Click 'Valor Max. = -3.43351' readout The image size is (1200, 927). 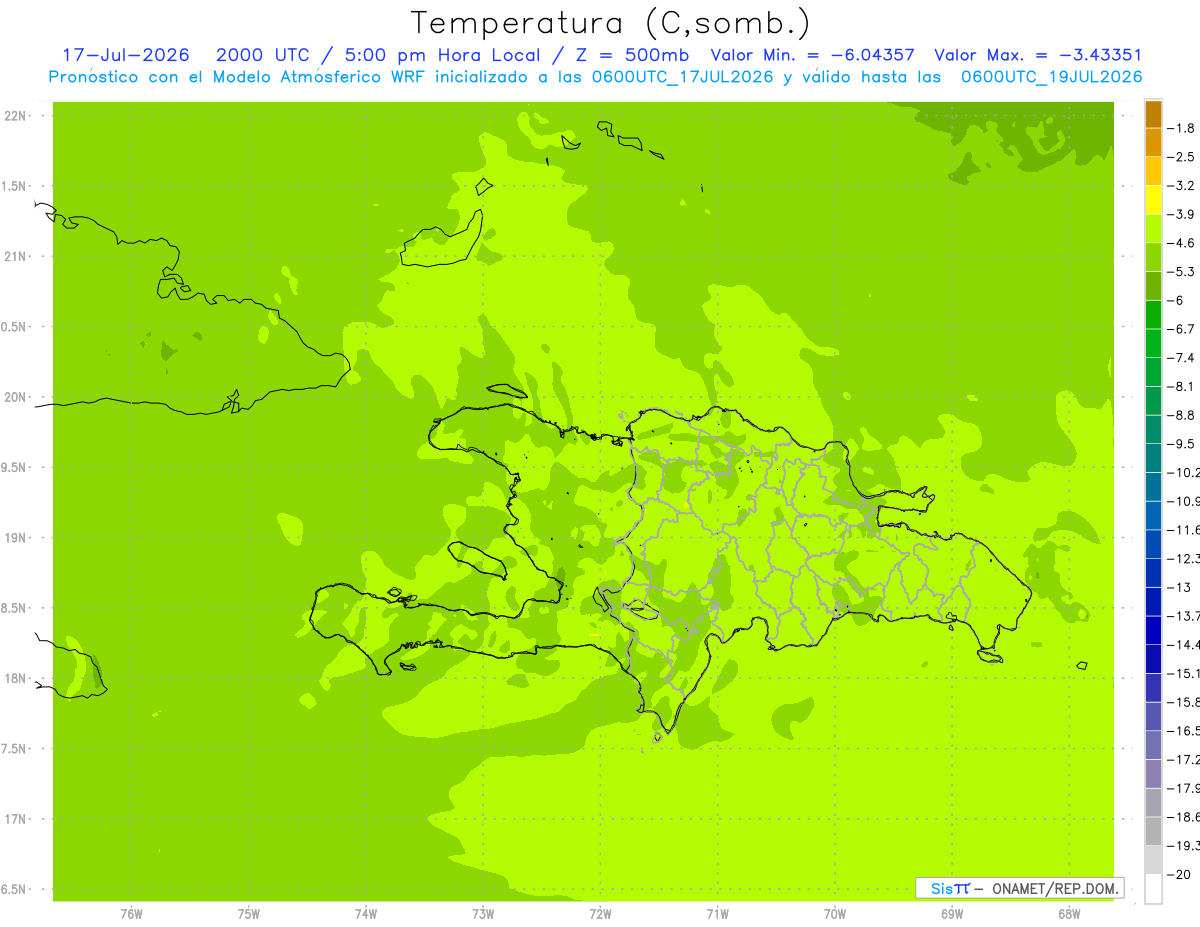pos(1038,55)
